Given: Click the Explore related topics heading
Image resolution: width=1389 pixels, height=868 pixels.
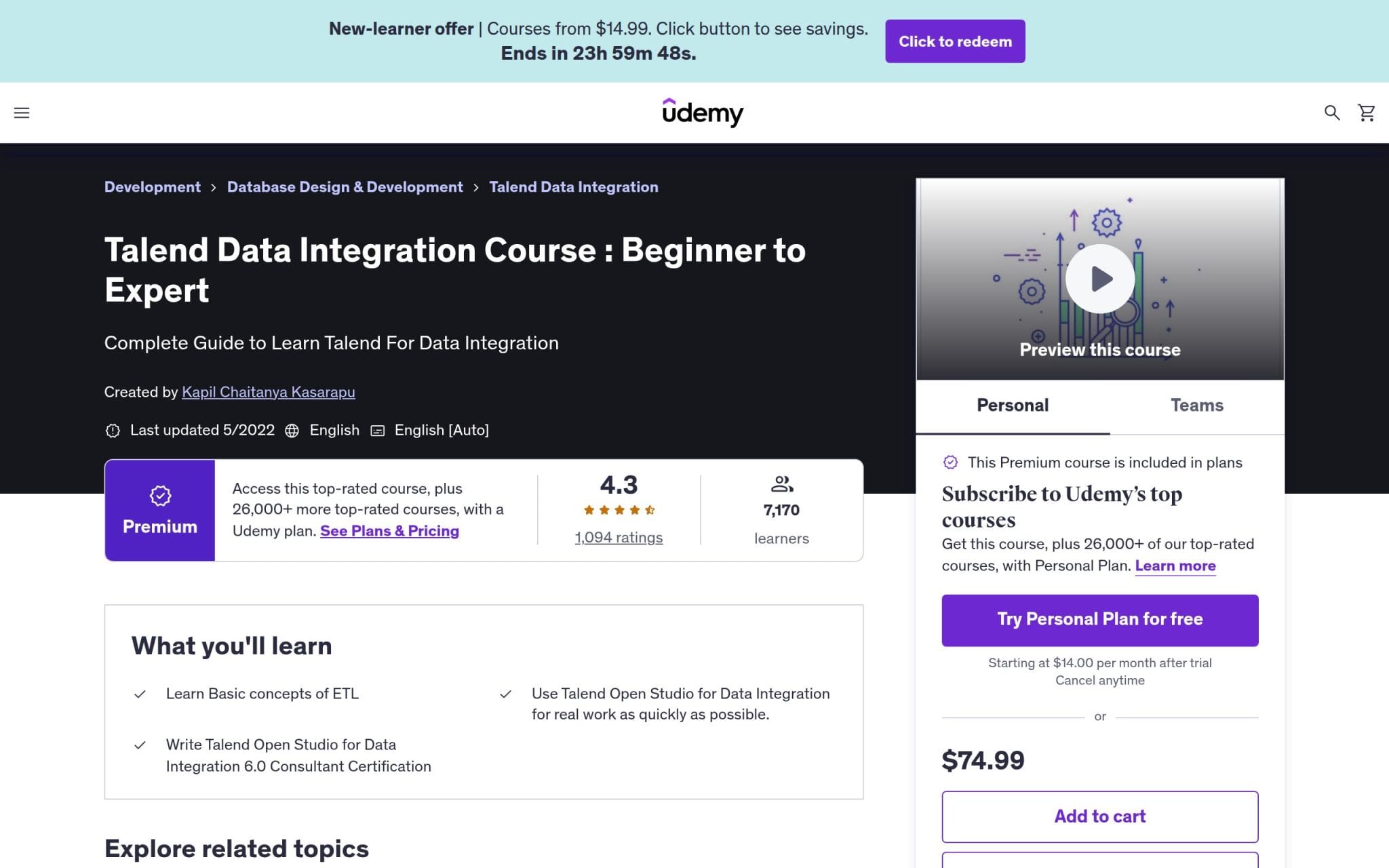Looking at the screenshot, I should 237,849.
